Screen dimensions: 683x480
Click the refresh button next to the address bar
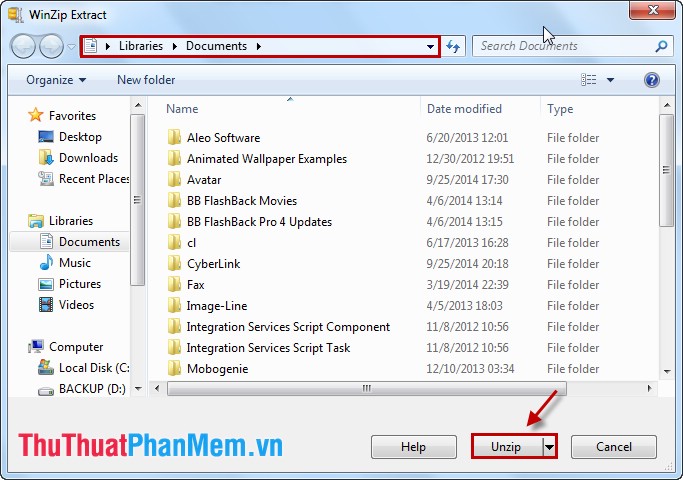point(453,46)
